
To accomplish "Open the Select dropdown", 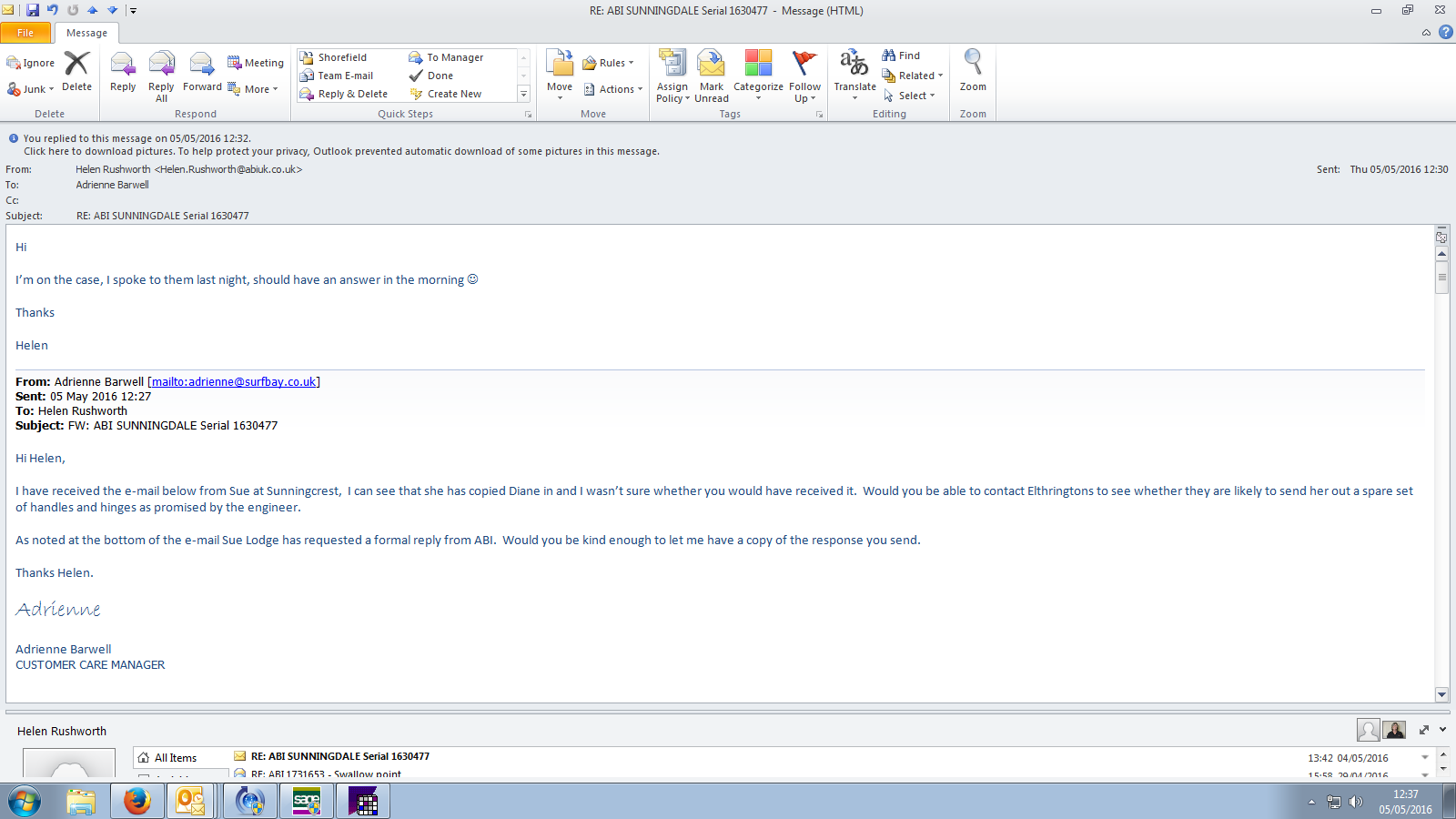I will point(908,96).
